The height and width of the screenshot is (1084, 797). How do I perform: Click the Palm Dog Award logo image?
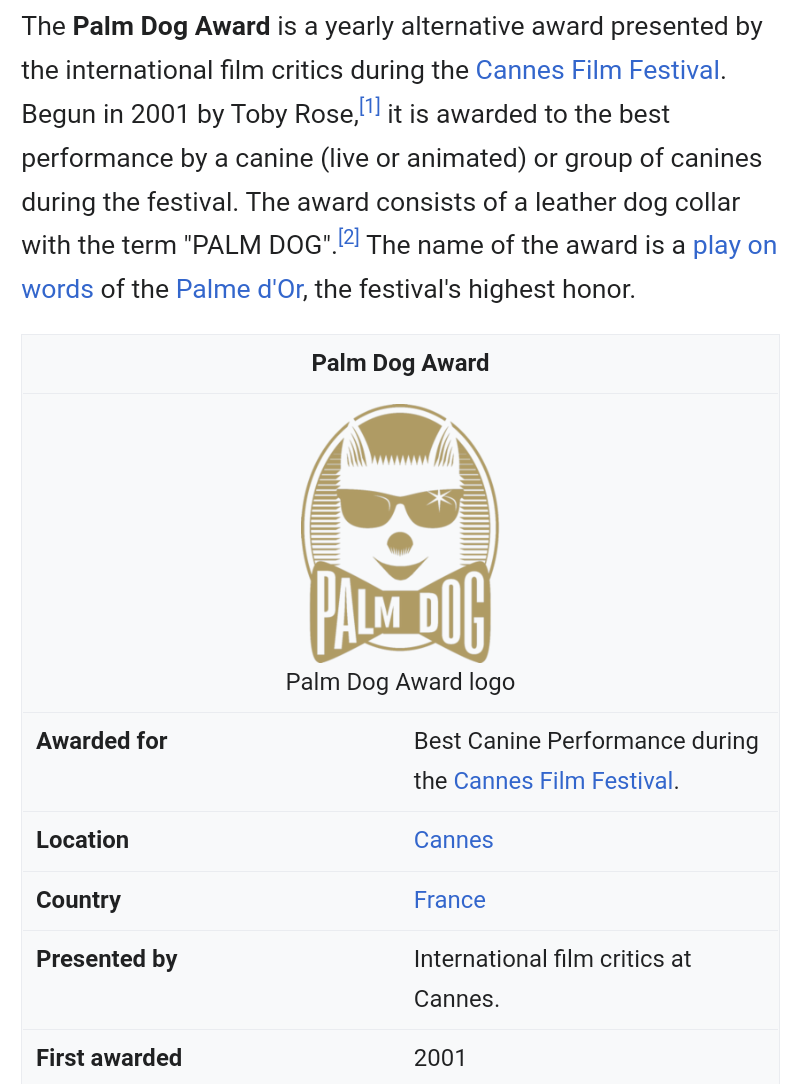399,533
